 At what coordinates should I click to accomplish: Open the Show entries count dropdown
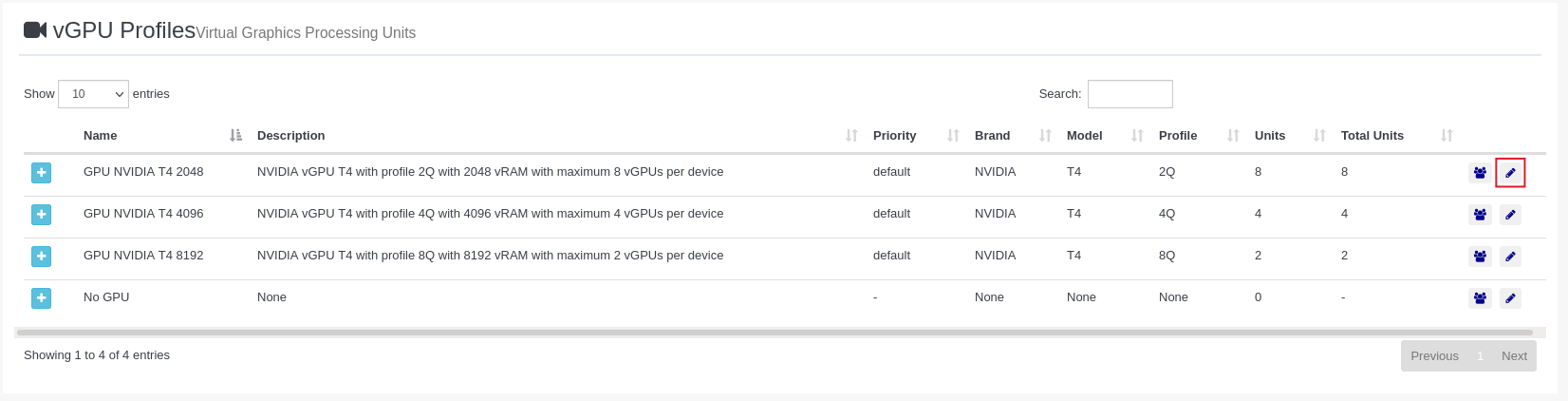[93, 94]
